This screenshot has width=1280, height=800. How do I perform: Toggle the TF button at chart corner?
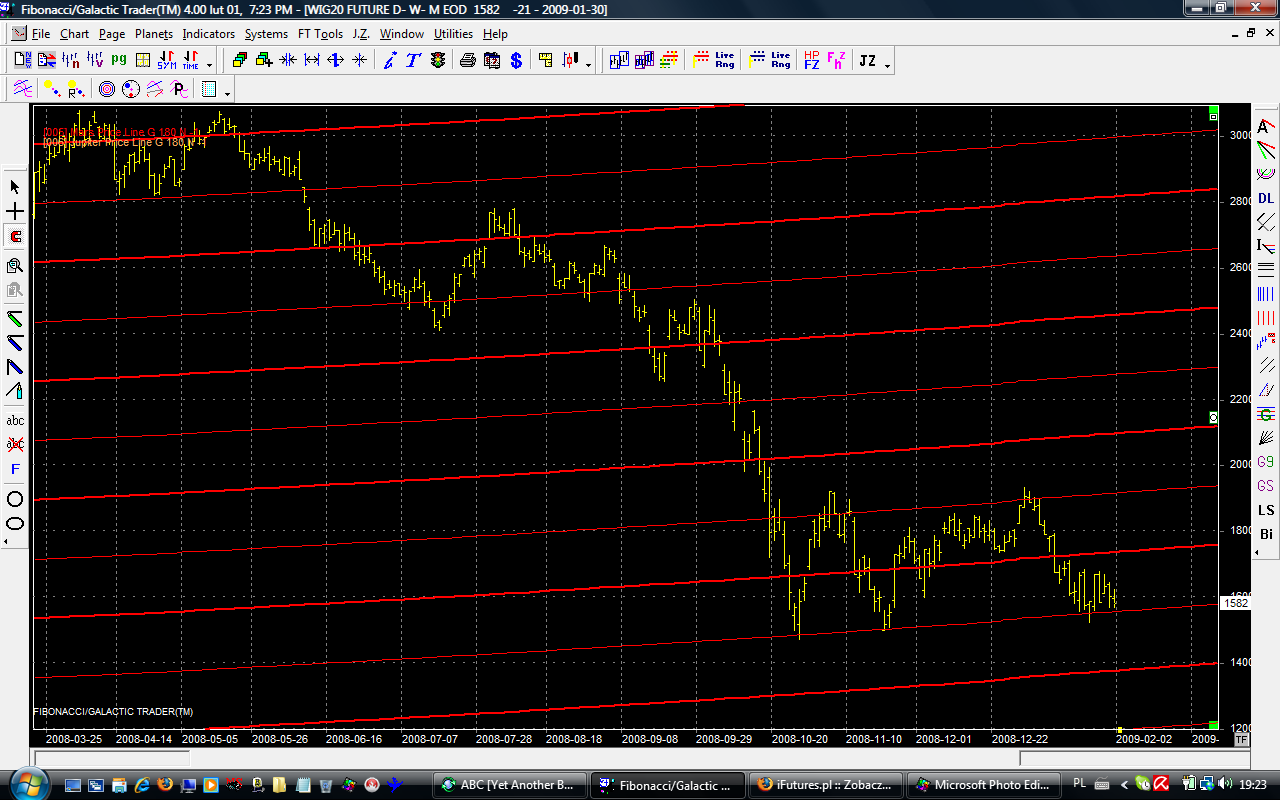(1241, 739)
